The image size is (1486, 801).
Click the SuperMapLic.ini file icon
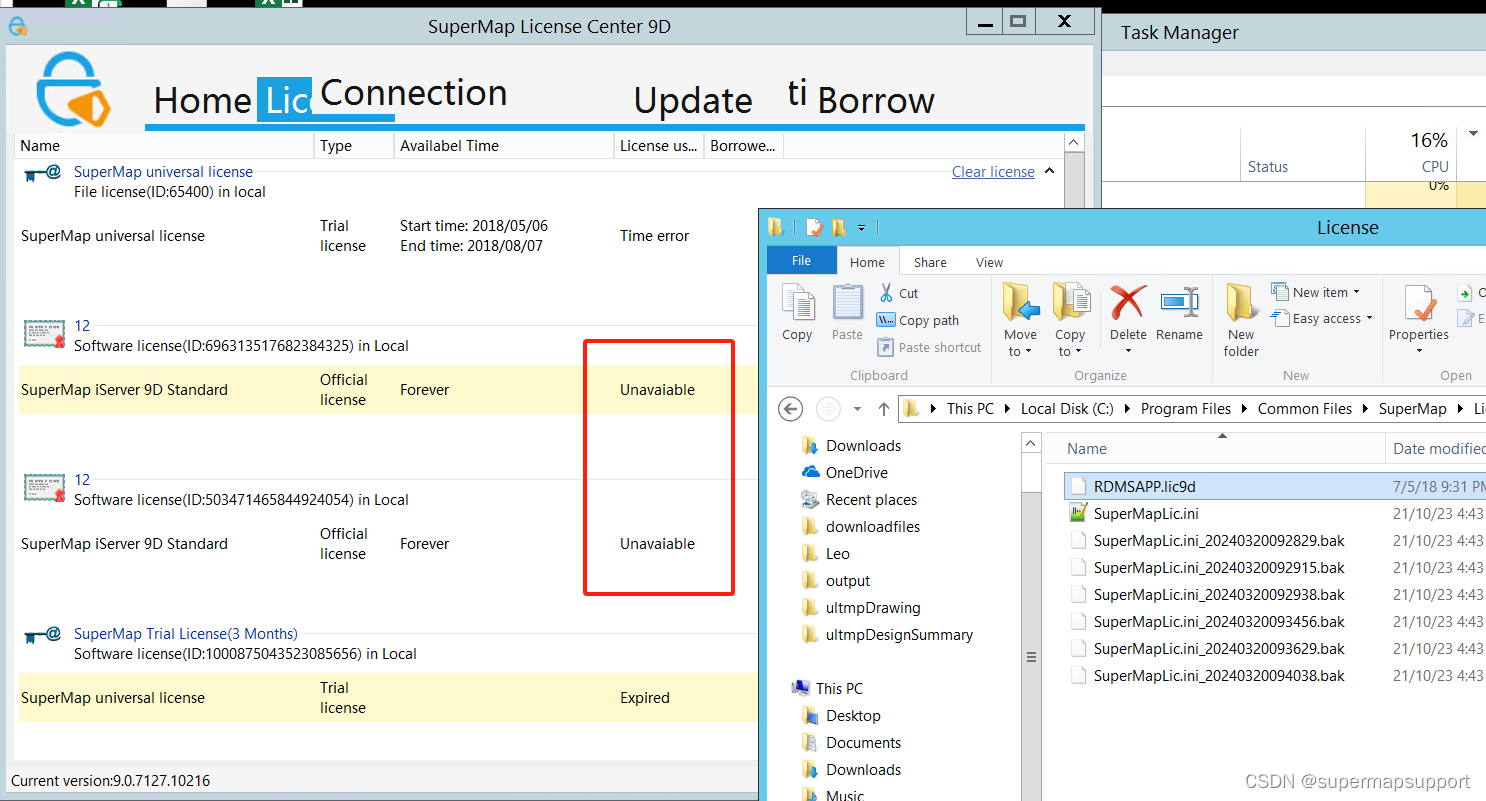(1078, 514)
